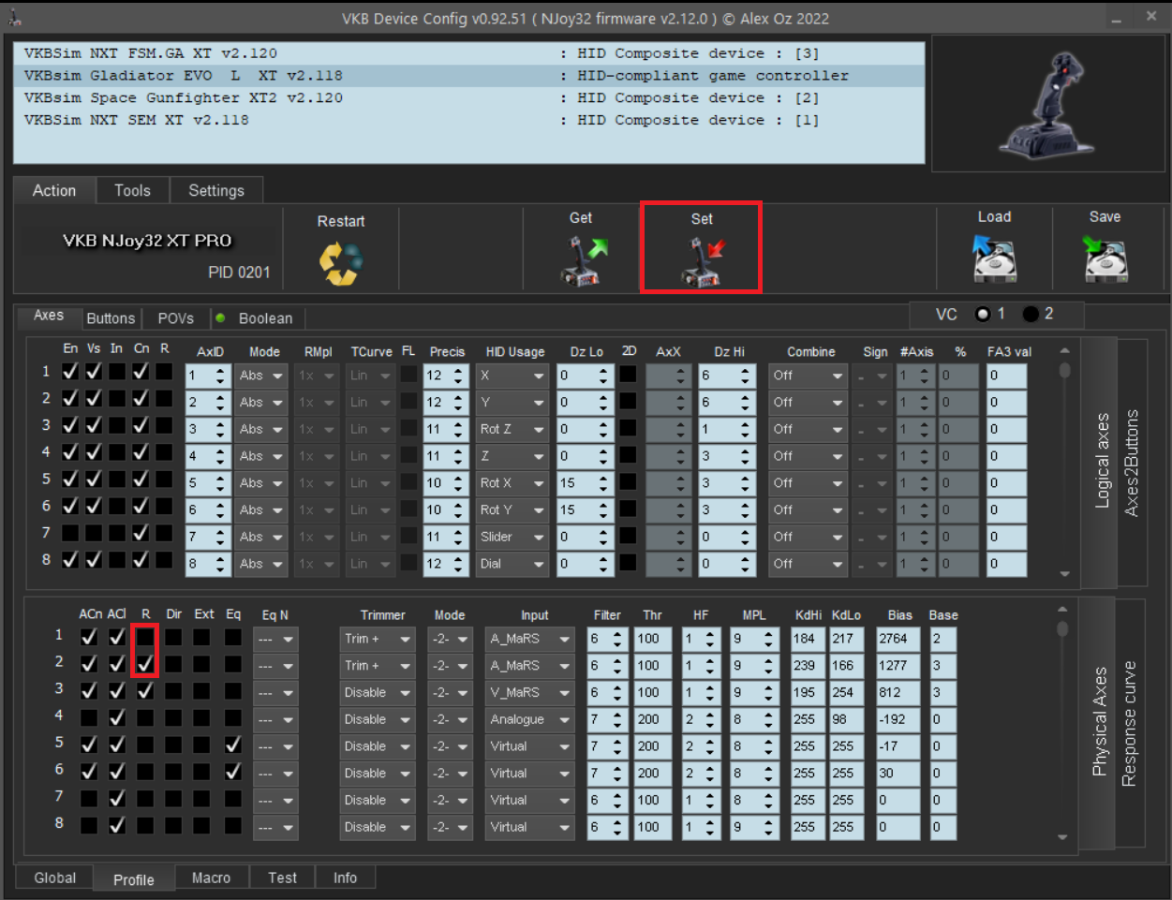Toggle R checkbox for physical axis 2

coord(145,664)
